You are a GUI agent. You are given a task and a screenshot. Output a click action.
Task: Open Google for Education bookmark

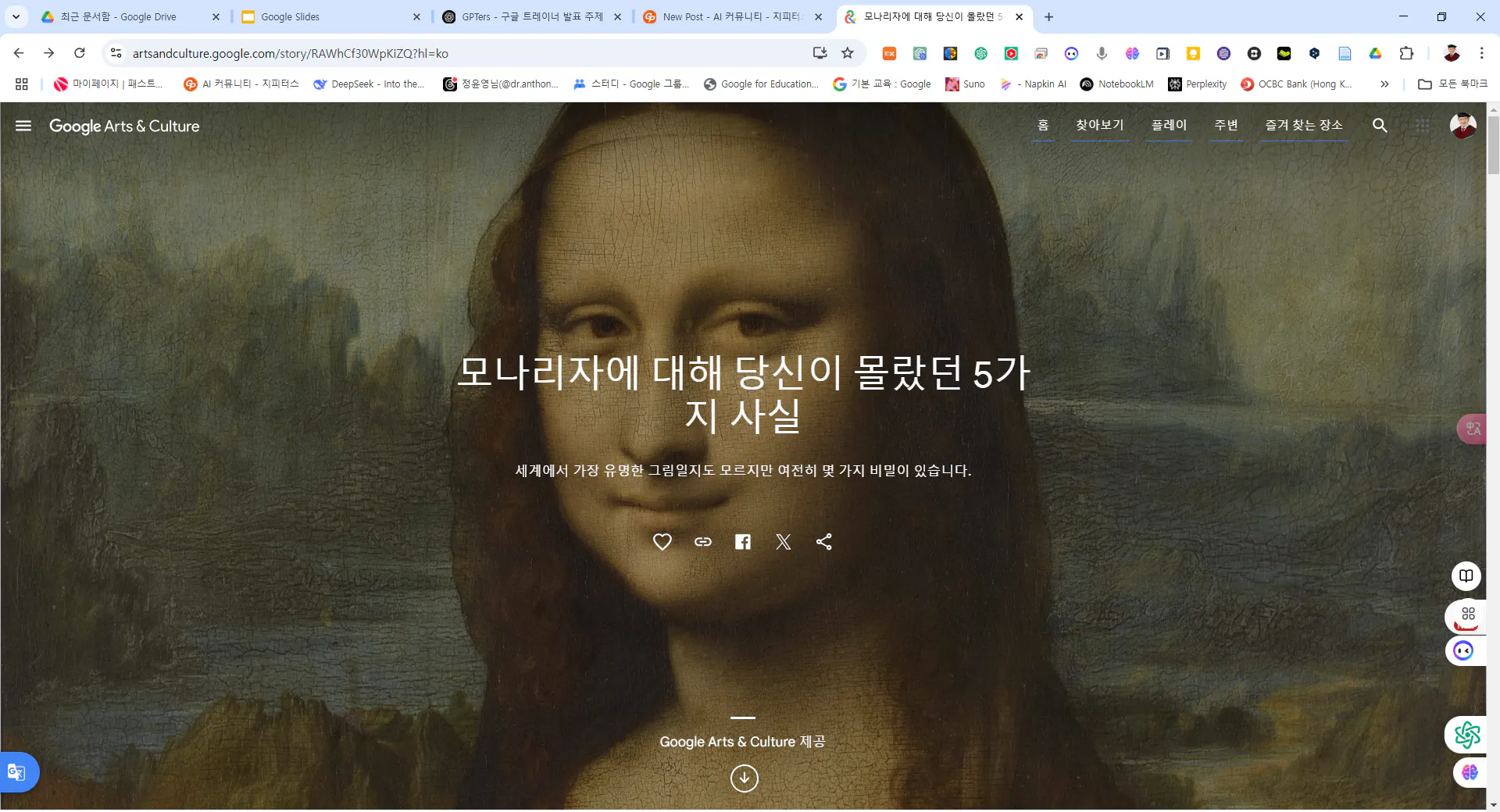(761, 84)
